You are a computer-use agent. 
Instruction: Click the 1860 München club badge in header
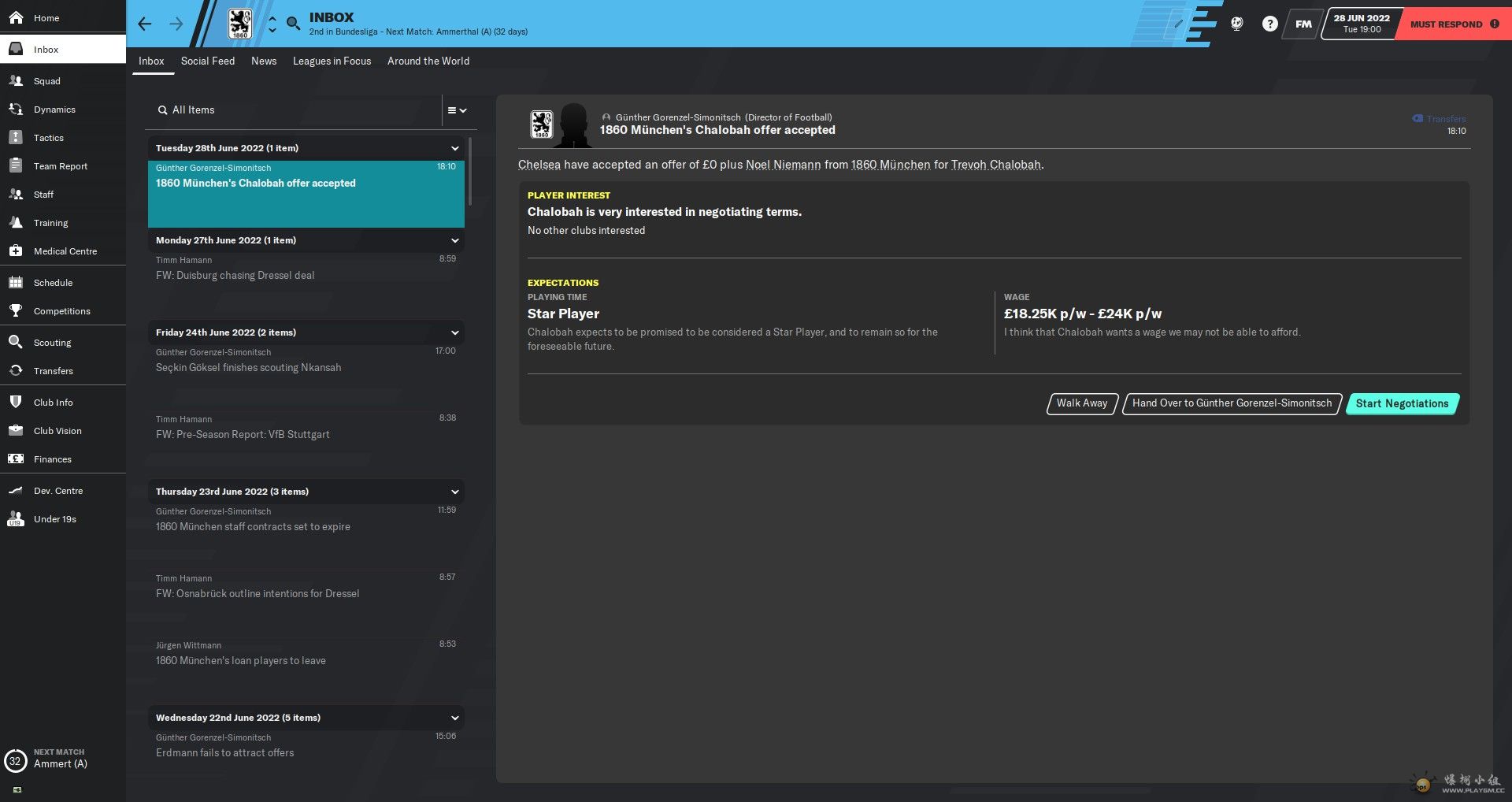coord(239,24)
